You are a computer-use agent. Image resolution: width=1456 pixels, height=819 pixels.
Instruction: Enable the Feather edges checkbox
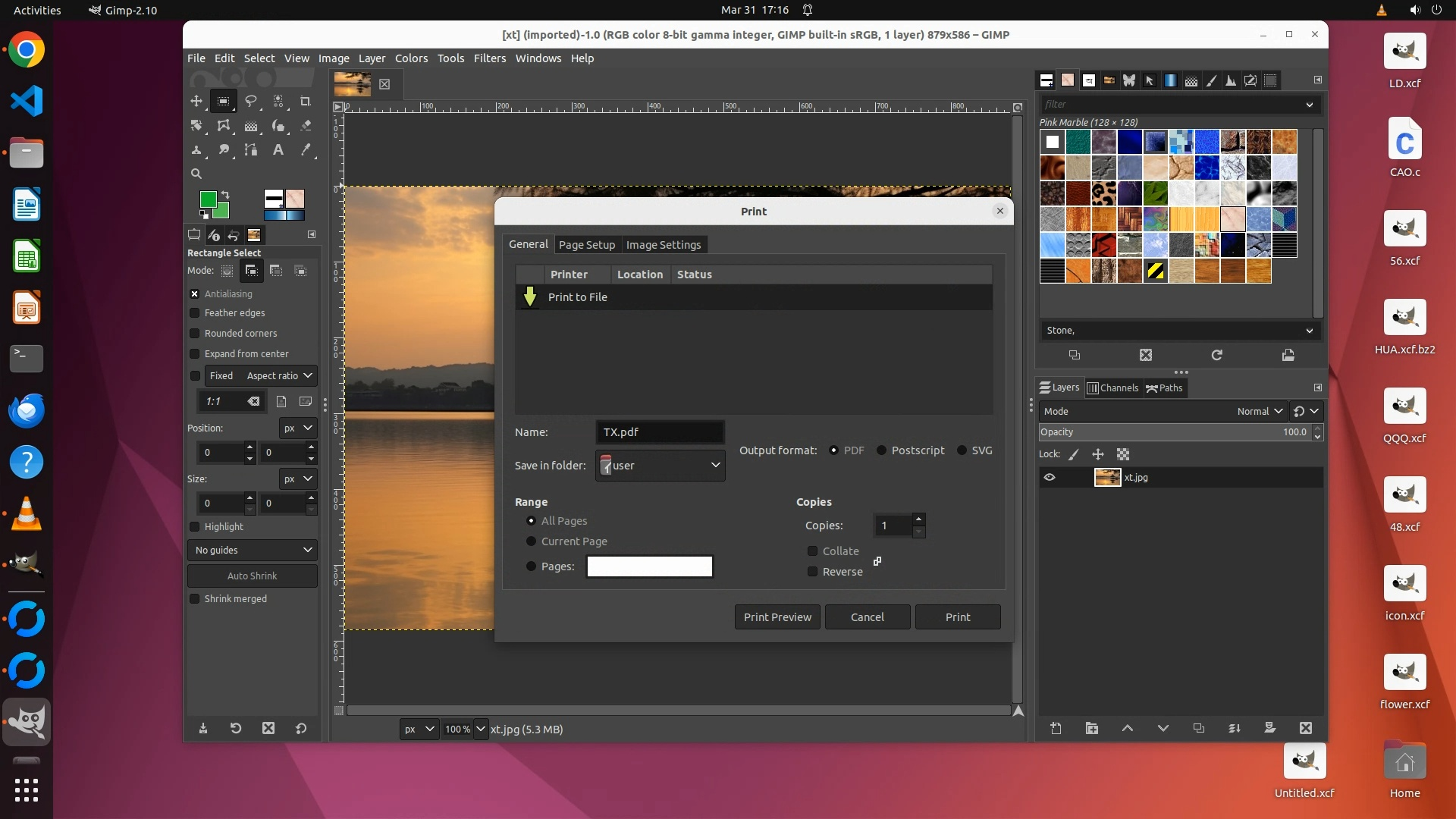coord(195,312)
